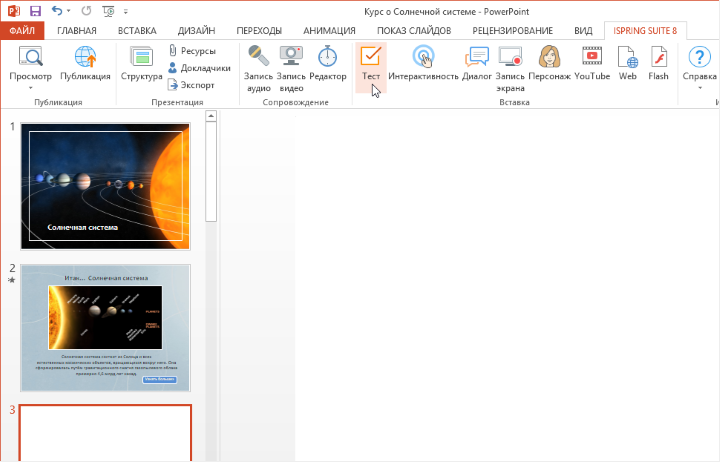Expand the Справка dropdown arrow
The image size is (720, 462).
(700, 88)
